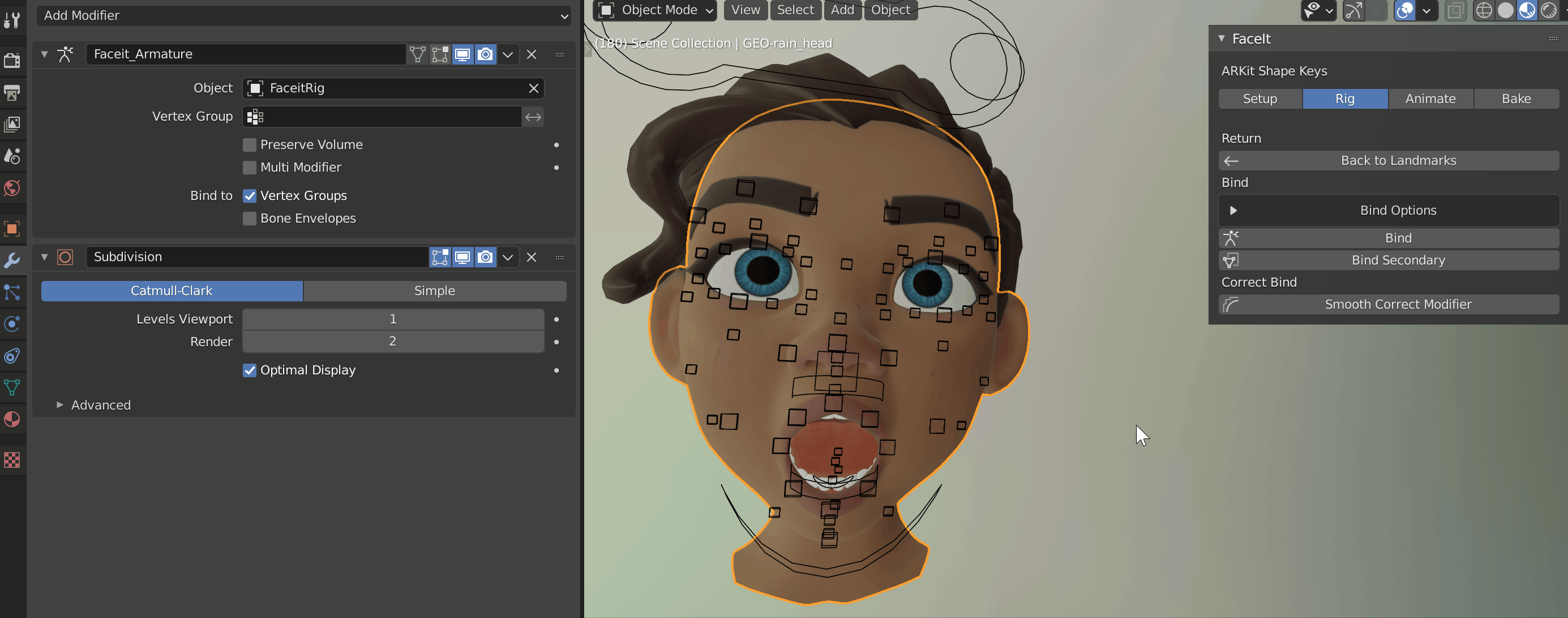
Task: Toggle Faceit_Armature render camera visibility
Action: pyautogui.click(x=485, y=54)
